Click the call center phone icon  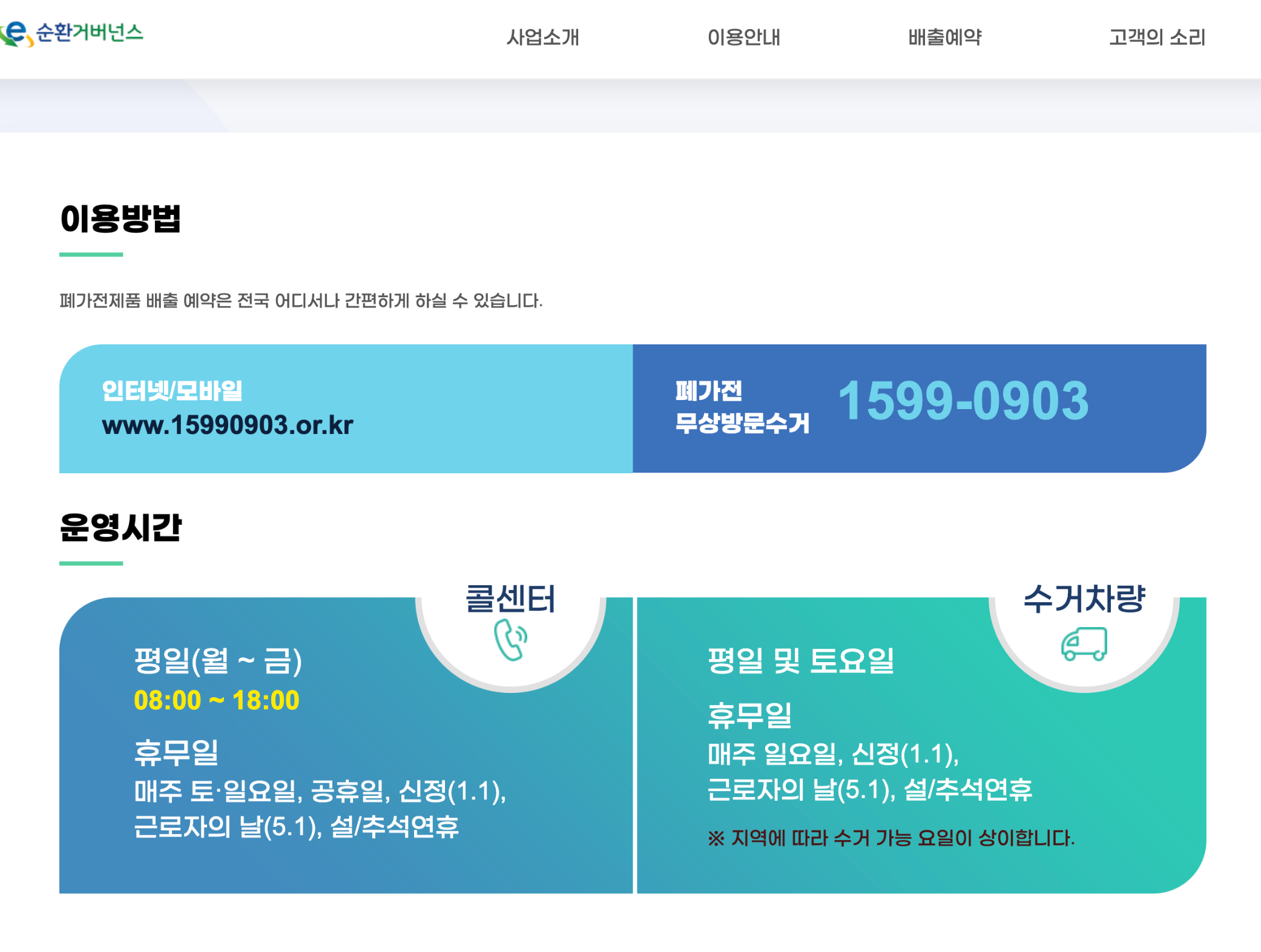click(510, 640)
